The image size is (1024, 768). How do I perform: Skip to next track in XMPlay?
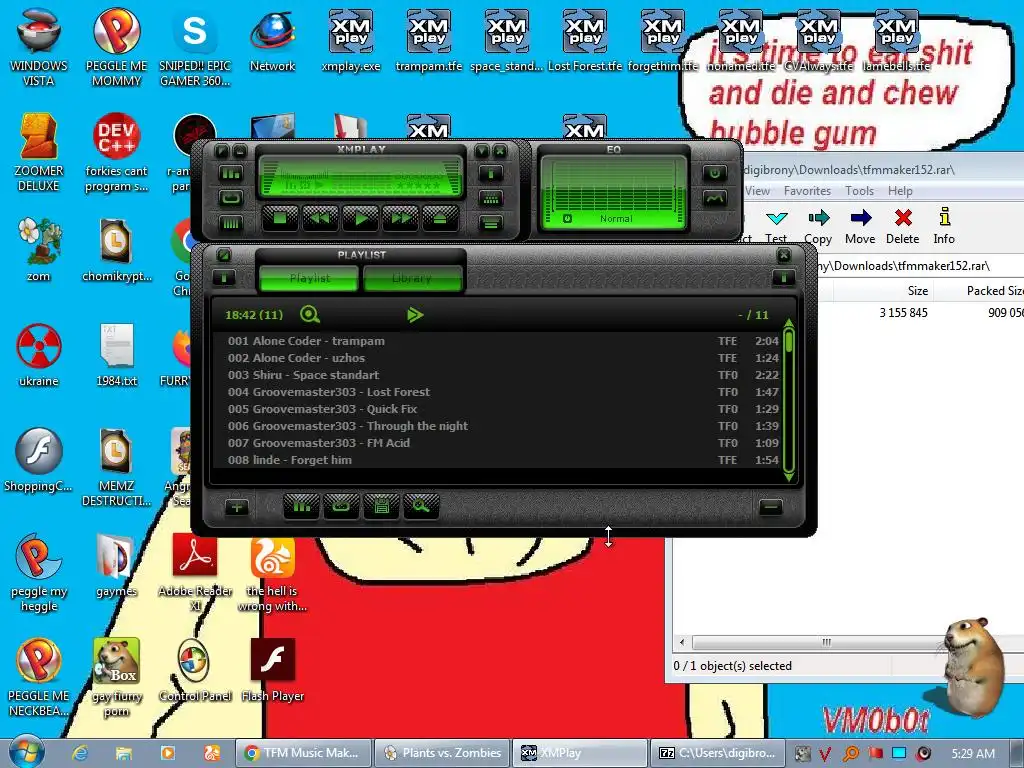(400, 219)
